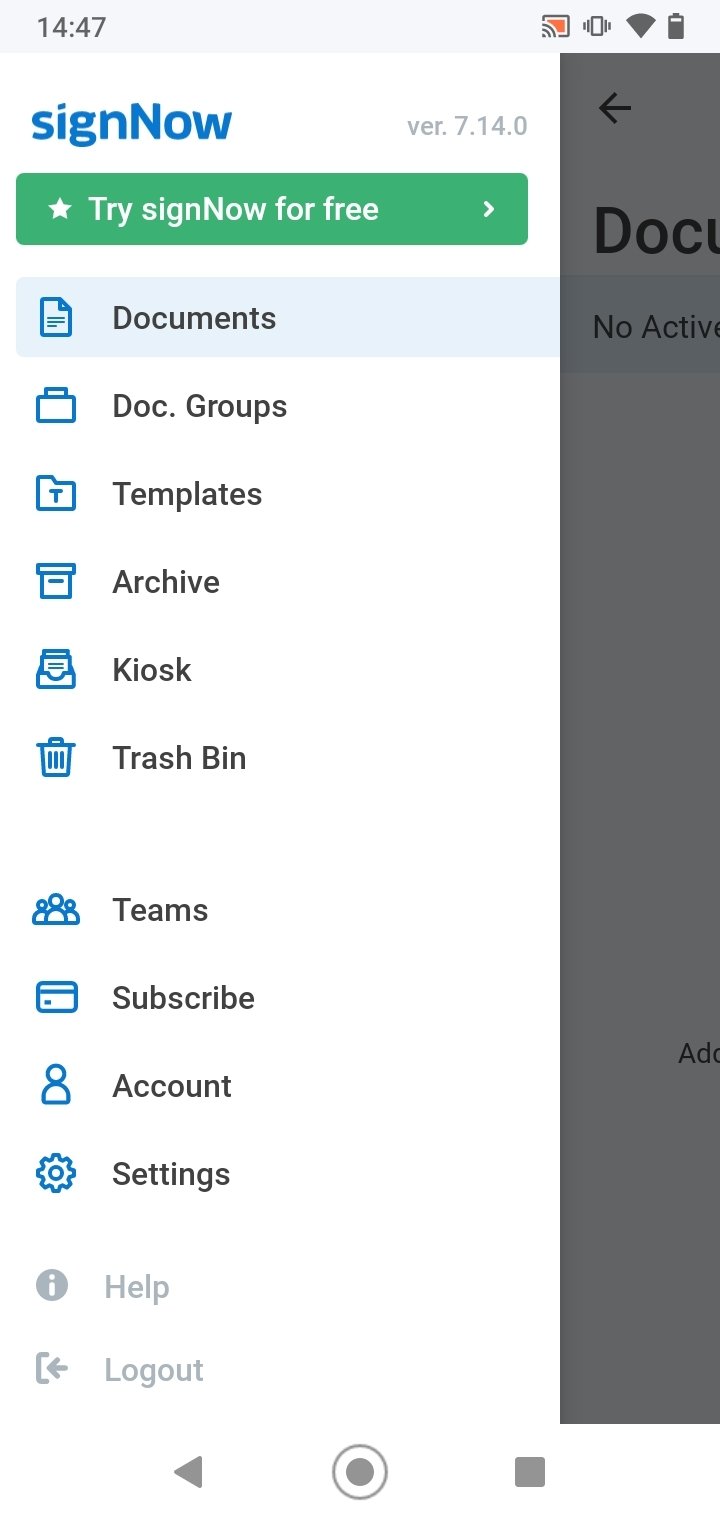The width and height of the screenshot is (720, 1520).
Task: Click the Kiosk inbox icon
Action: tap(56, 670)
